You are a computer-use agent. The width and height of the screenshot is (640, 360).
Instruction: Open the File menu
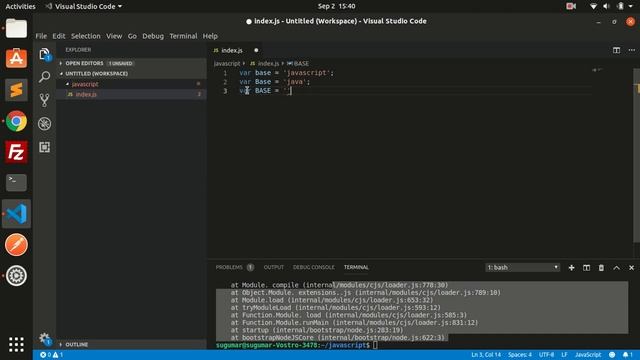point(41,36)
